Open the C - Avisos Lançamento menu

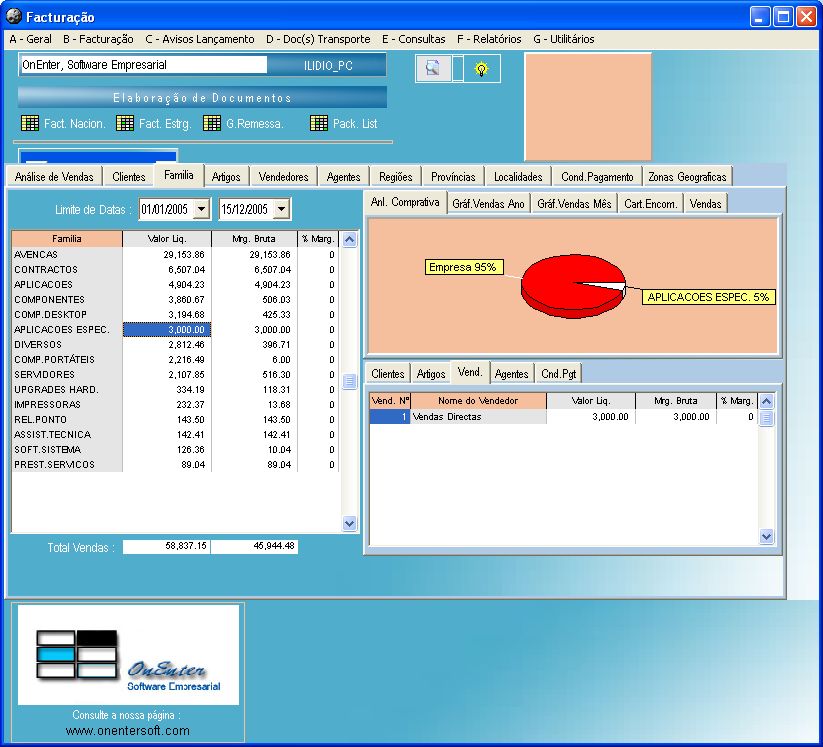coord(199,39)
